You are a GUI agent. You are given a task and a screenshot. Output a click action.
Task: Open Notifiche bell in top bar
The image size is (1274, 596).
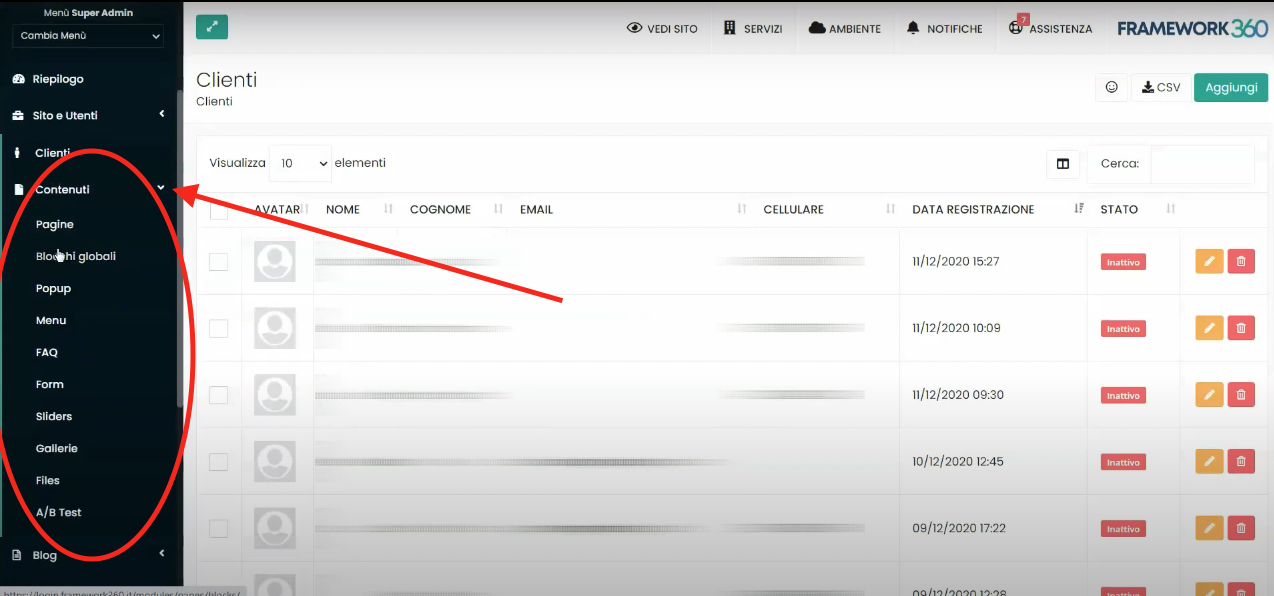click(944, 29)
